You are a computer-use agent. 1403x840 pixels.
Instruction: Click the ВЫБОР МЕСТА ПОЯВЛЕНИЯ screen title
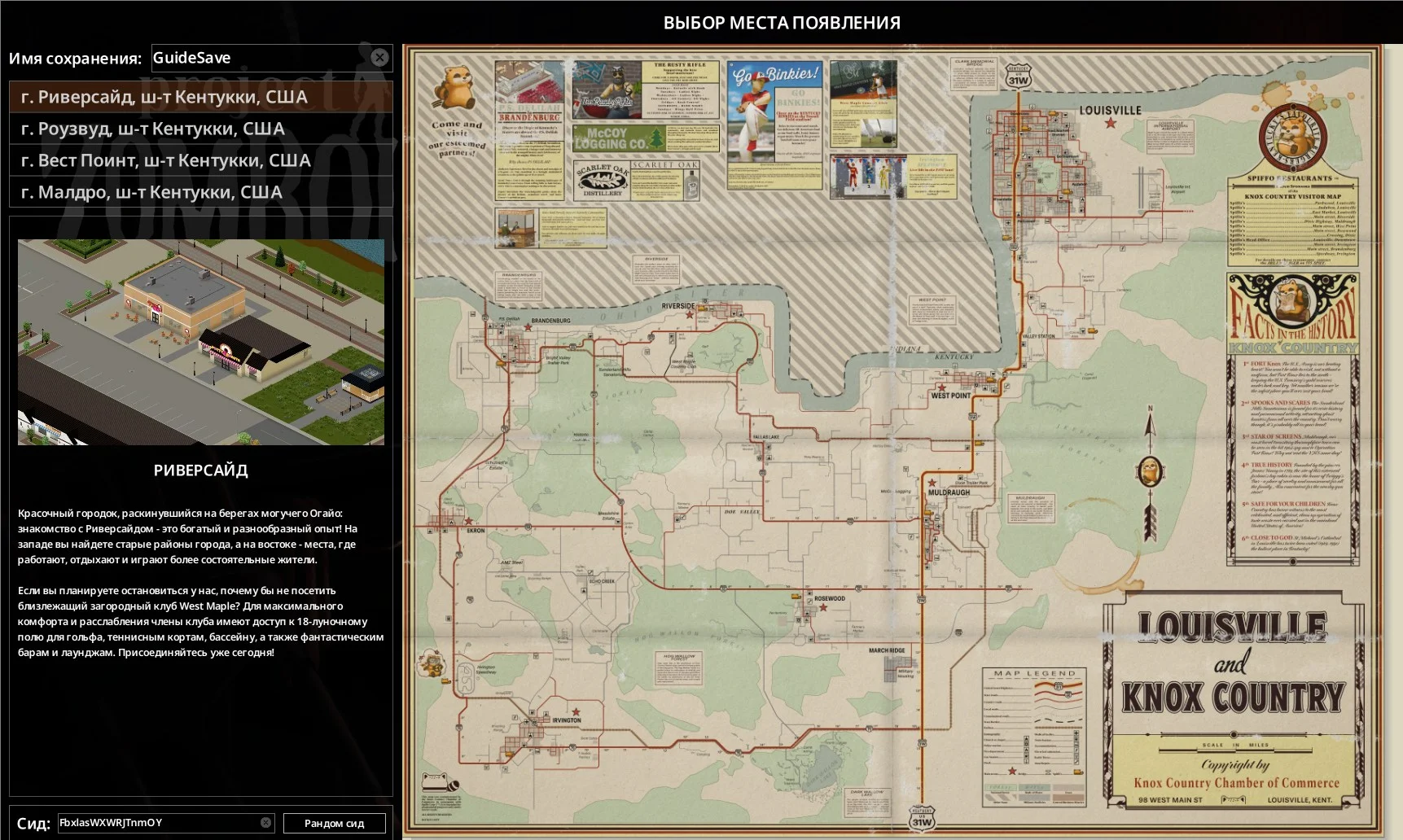tap(782, 23)
